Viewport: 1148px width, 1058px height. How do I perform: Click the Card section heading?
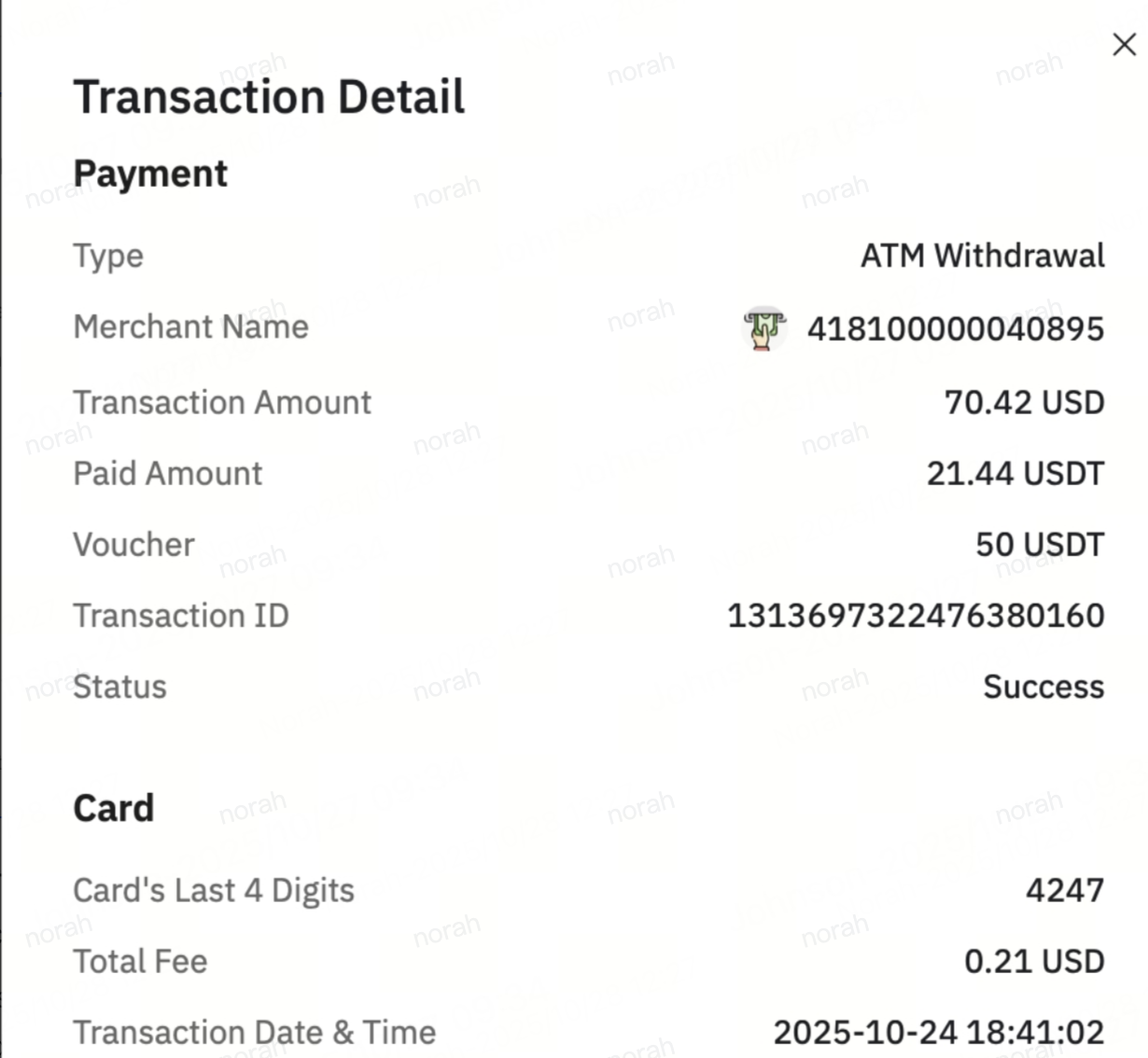[114, 808]
